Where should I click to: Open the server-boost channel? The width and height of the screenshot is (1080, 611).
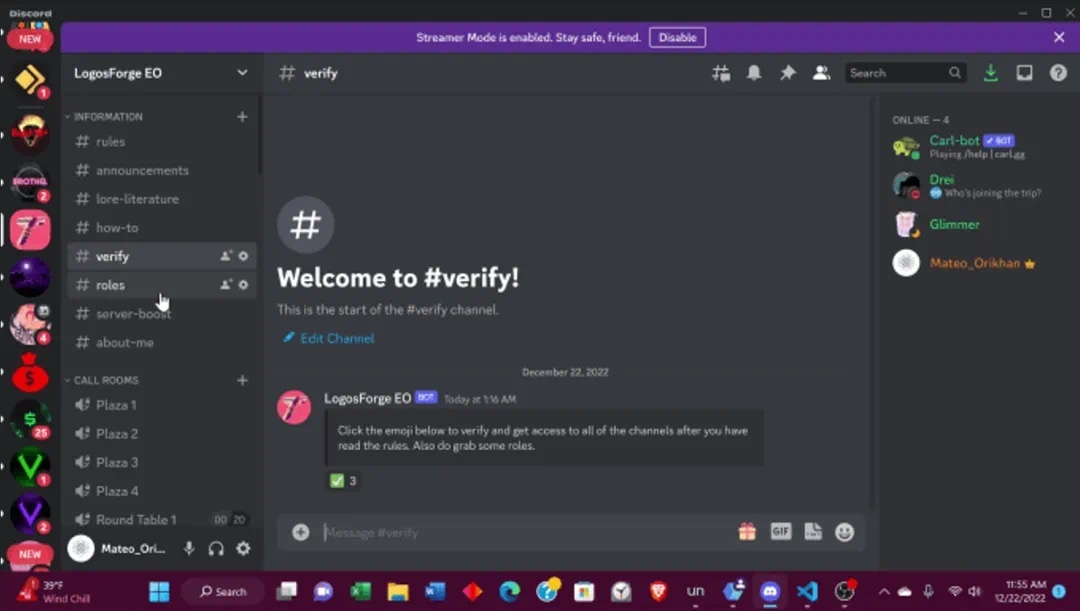click(162, 314)
